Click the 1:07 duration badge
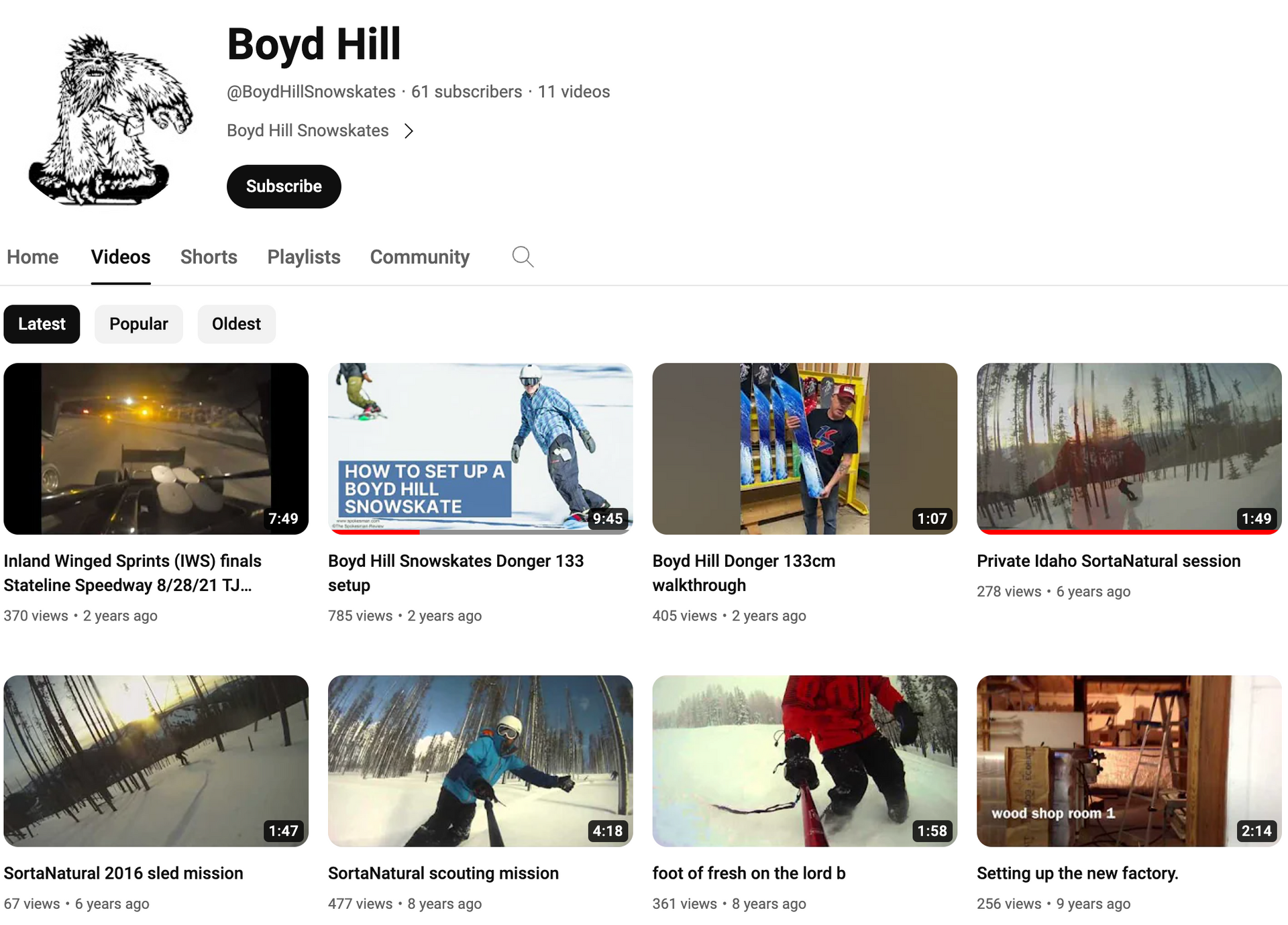The width and height of the screenshot is (1288, 925). tap(932, 519)
